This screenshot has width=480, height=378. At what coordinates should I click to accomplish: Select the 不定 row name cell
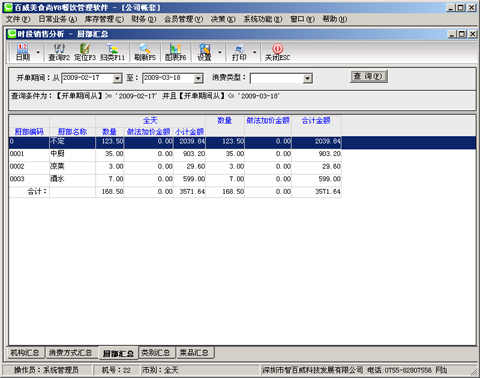point(72,142)
